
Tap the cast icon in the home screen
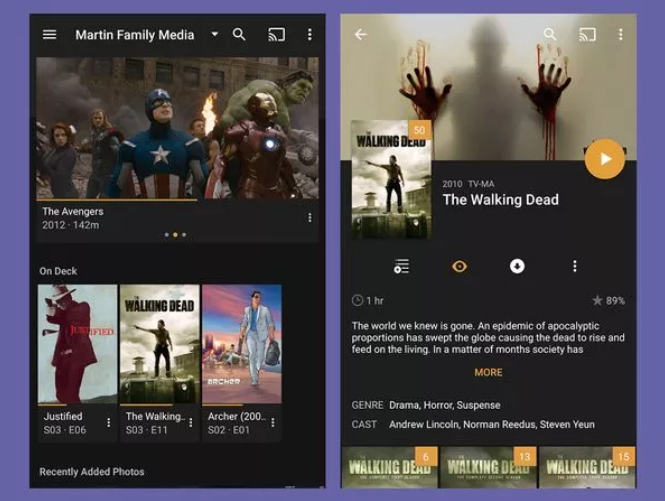tap(277, 35)
